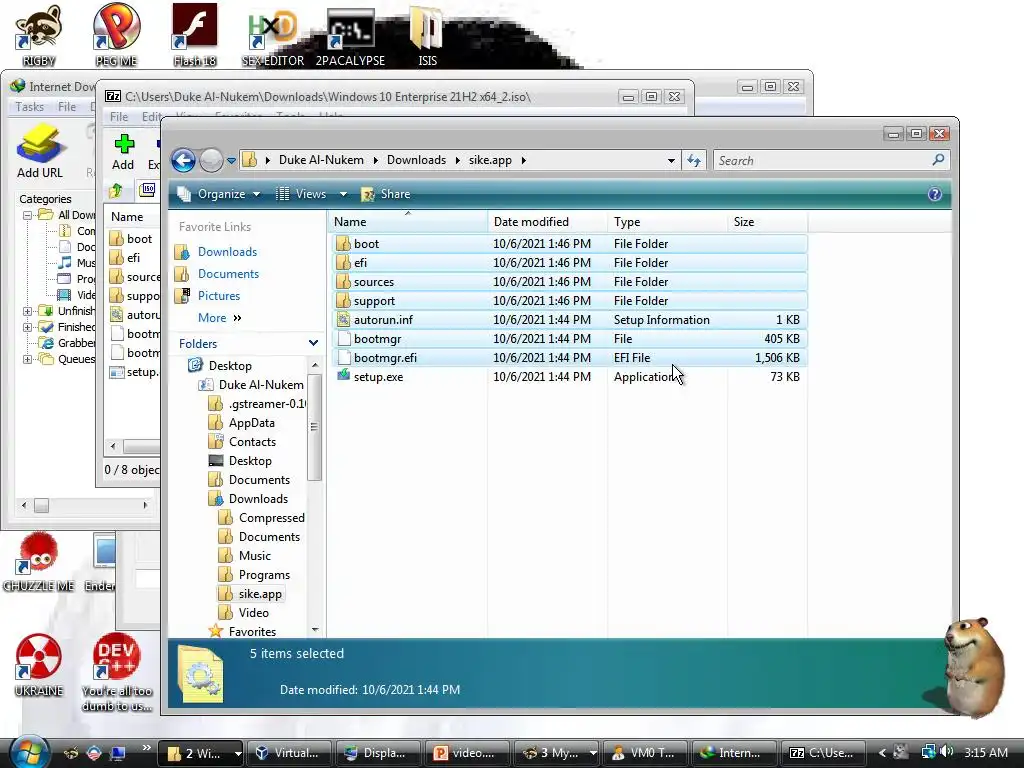Click the Add URL icon in Internet Download Manager
This screenshot has width=1024, height=768.
click(40, 150)
